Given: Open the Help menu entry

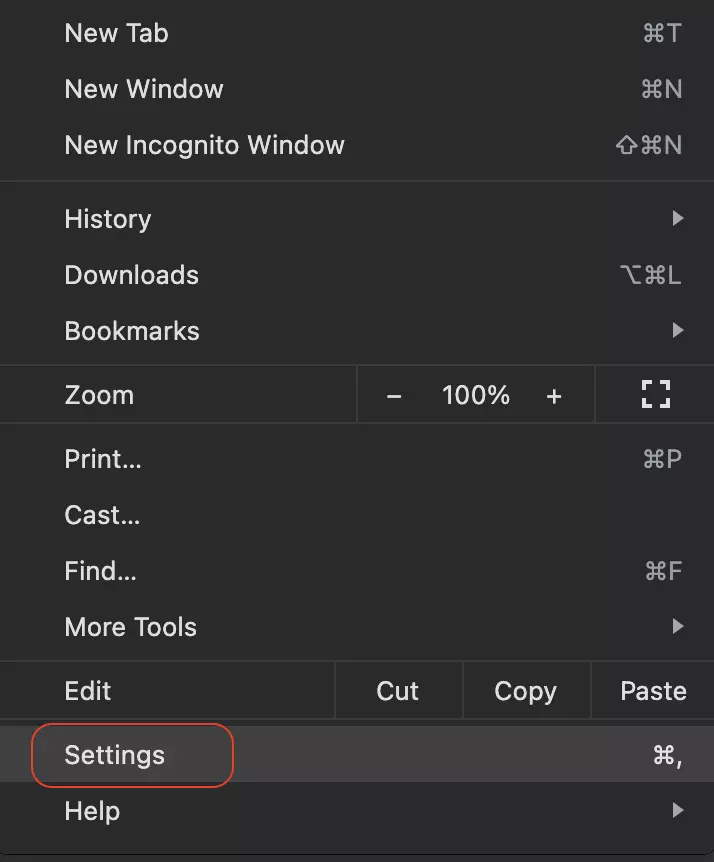Looking at the screenshot, I should (92, 811).
